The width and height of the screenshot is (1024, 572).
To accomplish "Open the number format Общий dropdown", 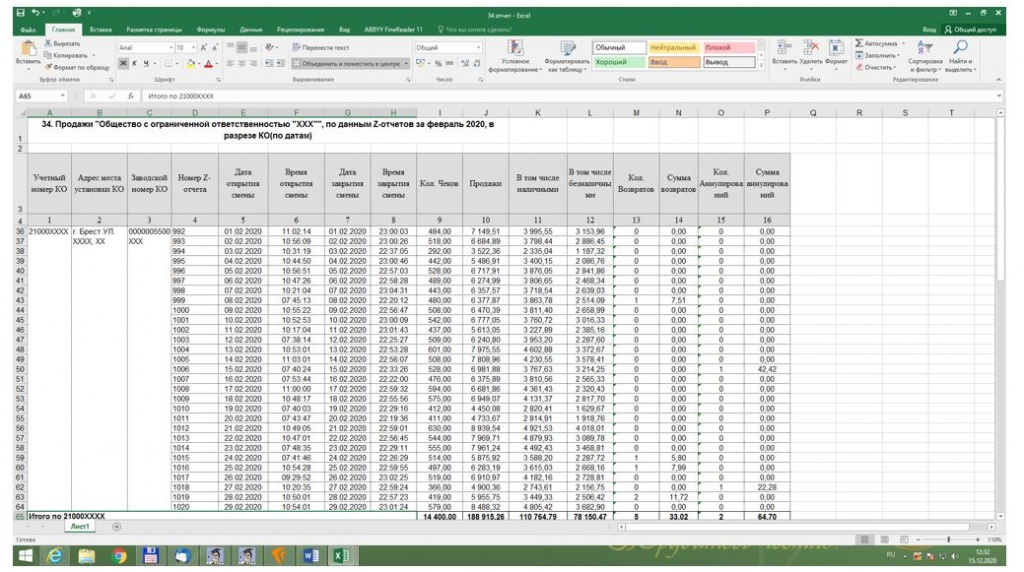I will pos(479,48).
